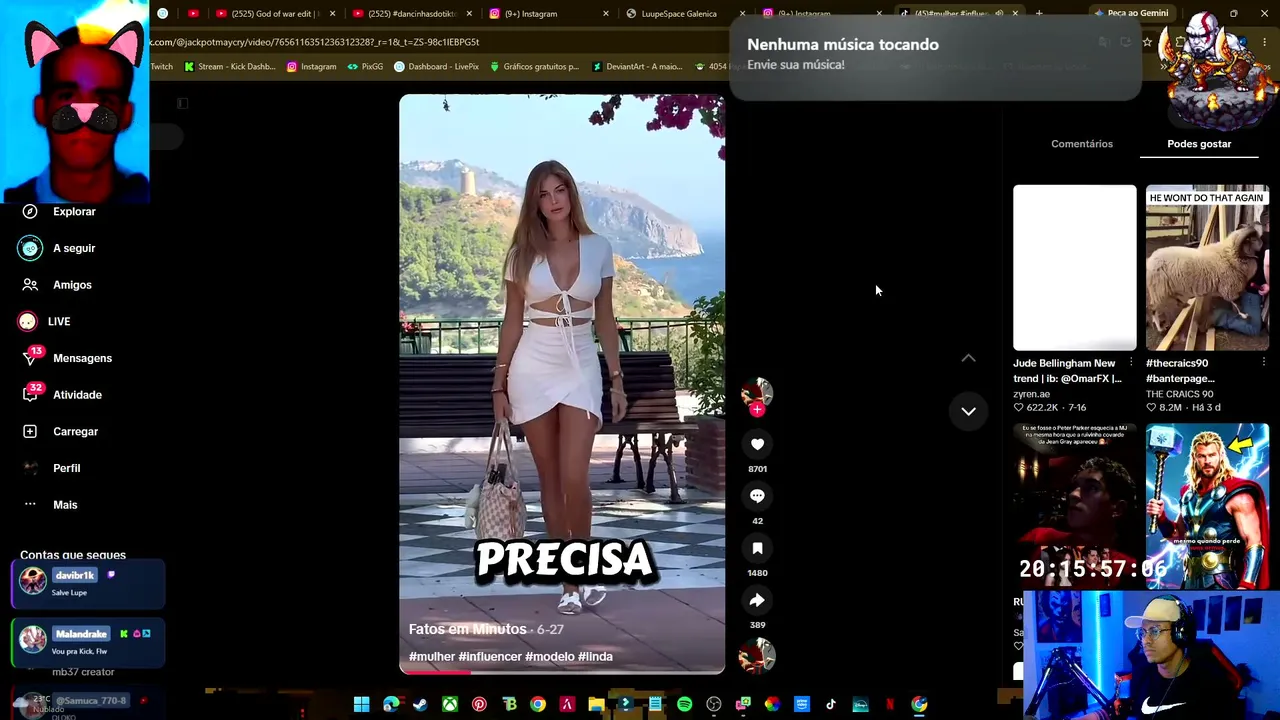Click the Fatos em Minutos creator name
The width and height of the screenshot is (1280, 720).
(467, 629)
